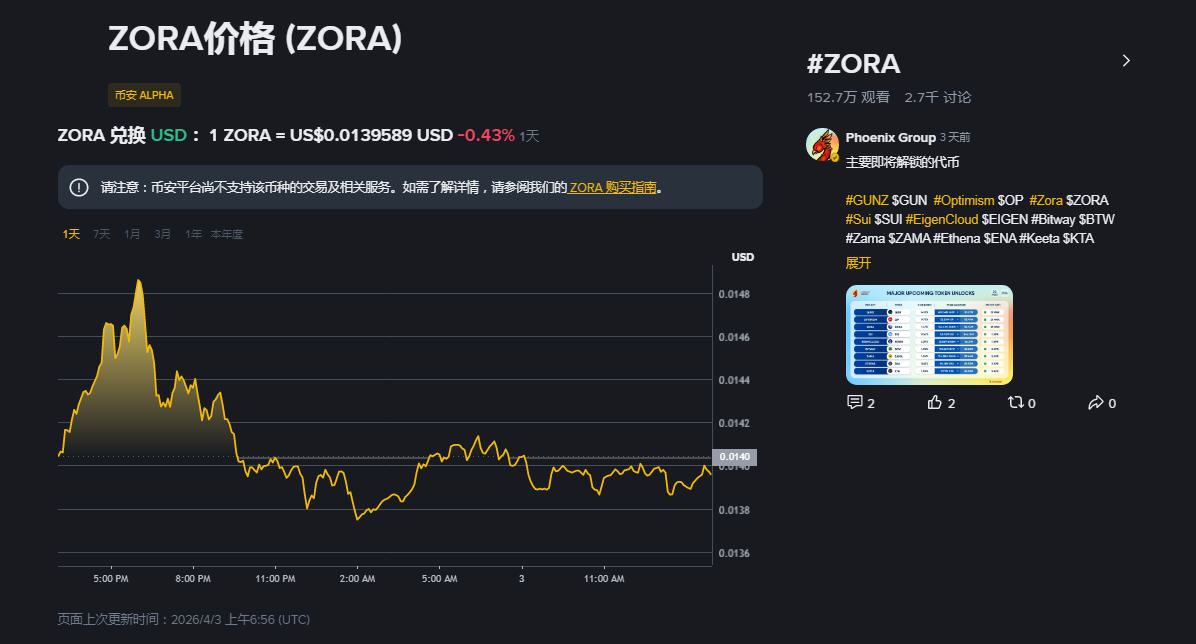Click the info icon in the notice banner

[79, 187]
